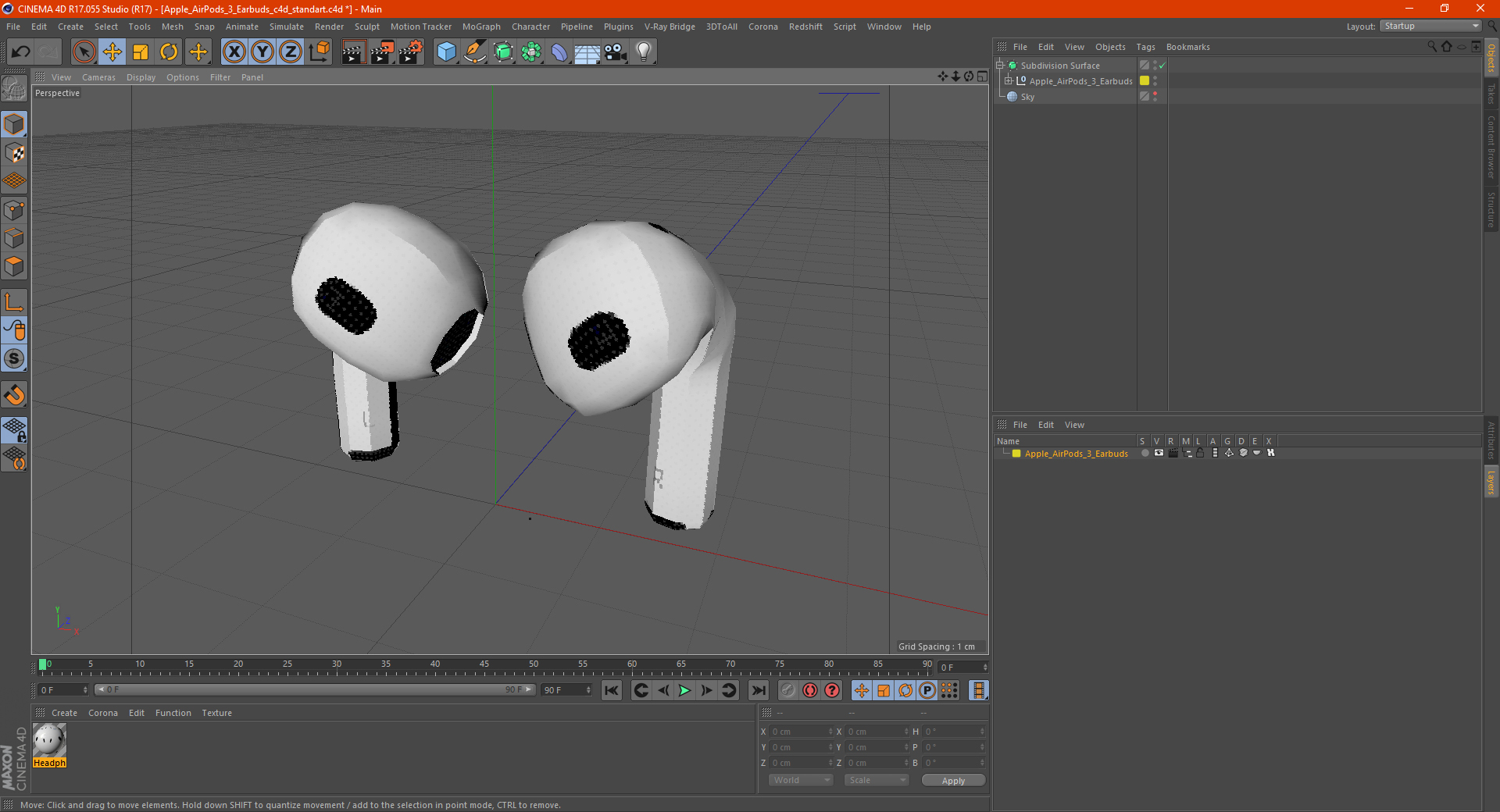This screenshot has height=812, width=1500.
Task: Render the active view
Action: [353, 52]
